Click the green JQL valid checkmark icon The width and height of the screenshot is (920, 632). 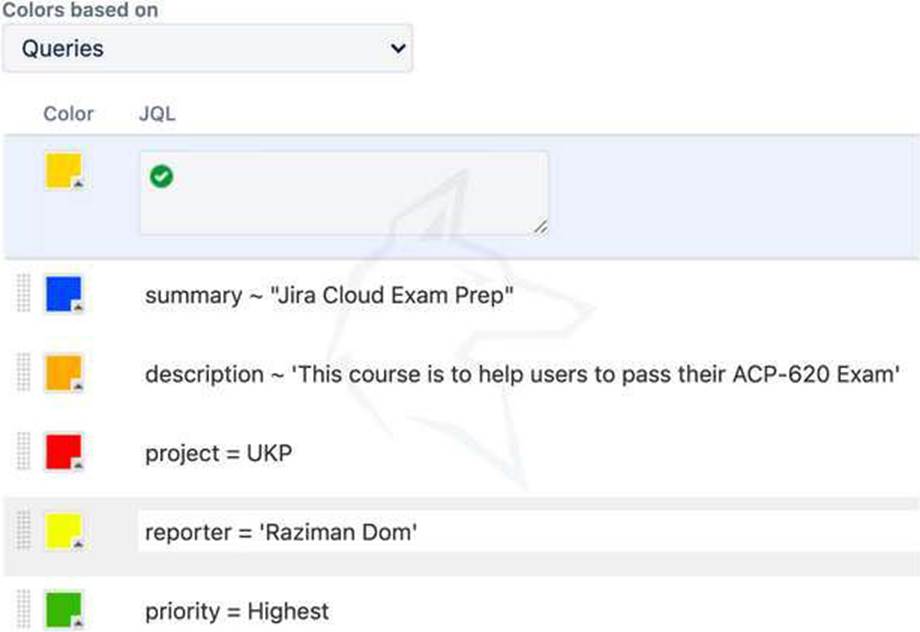click(161, 176)
